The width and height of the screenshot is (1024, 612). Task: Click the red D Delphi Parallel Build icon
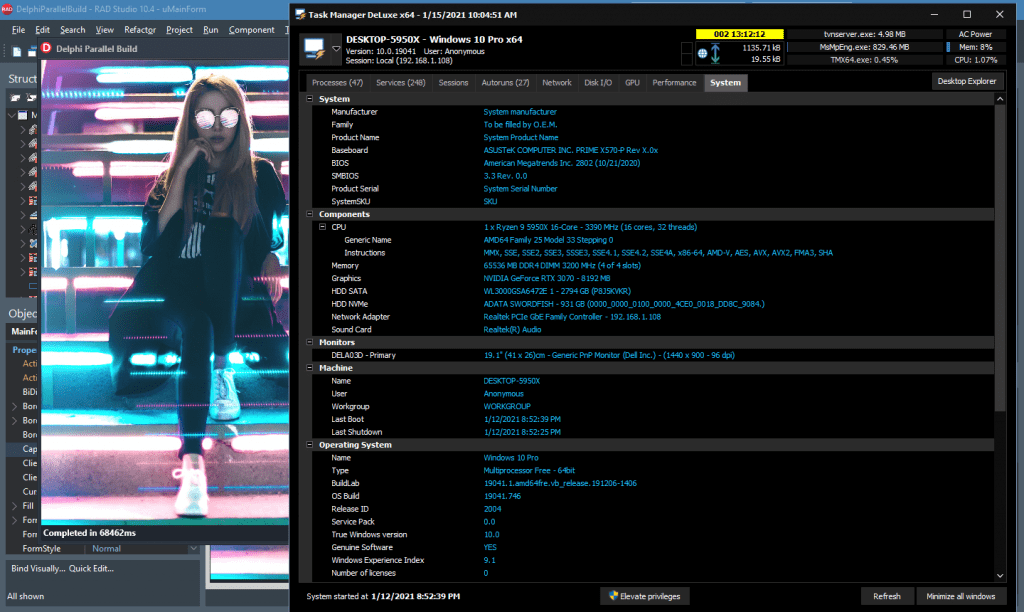coord(46,48)
